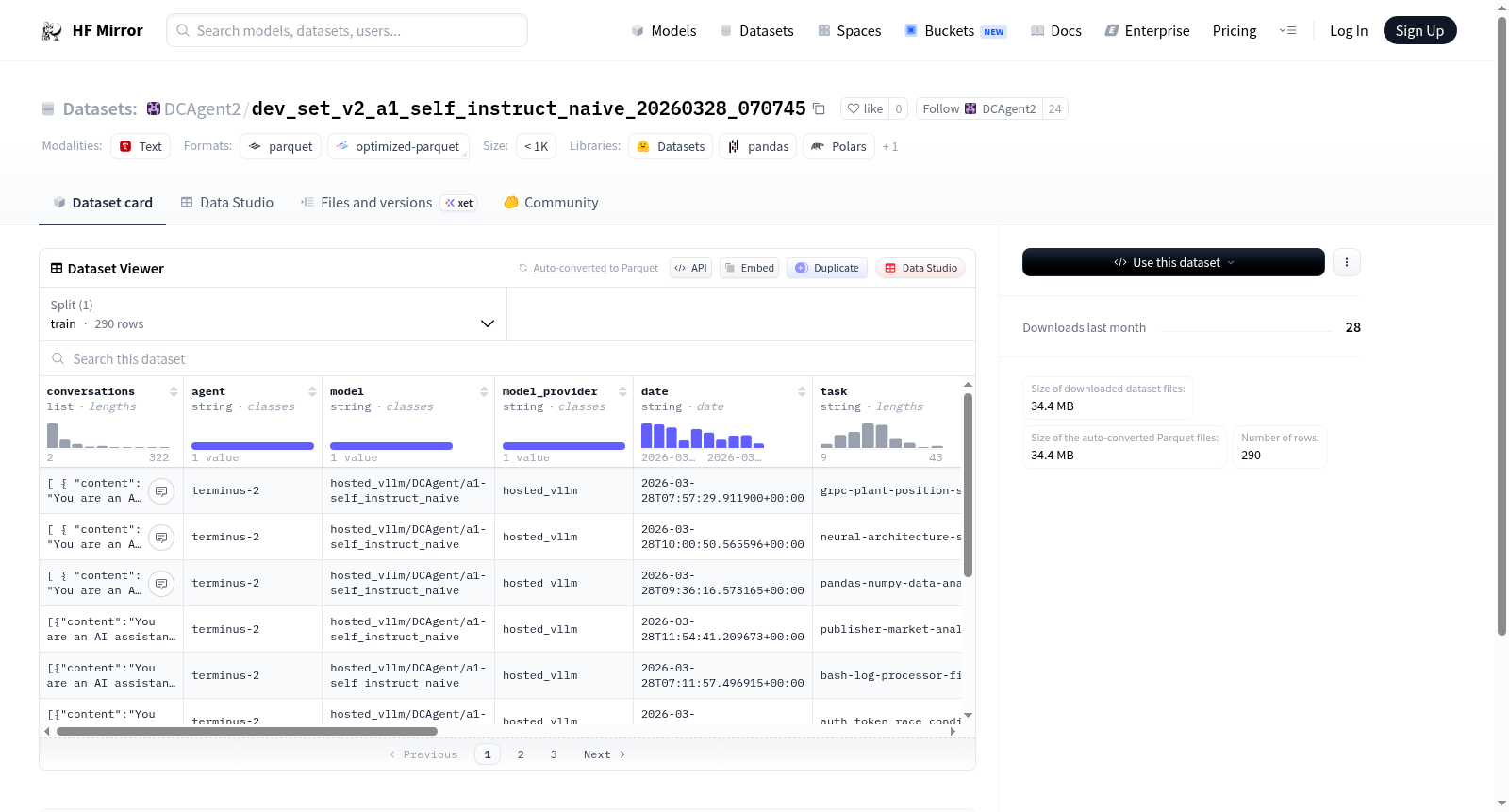Go to Models in top navigation
Image resolution: width=1509 pixels, height=812 pixels.
coord(664,31)
